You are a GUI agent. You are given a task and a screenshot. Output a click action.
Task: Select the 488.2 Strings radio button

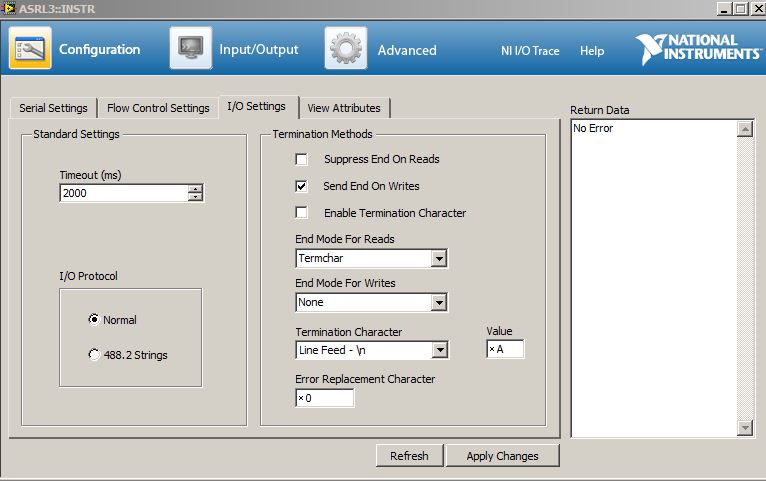click(x=94, y=354)
